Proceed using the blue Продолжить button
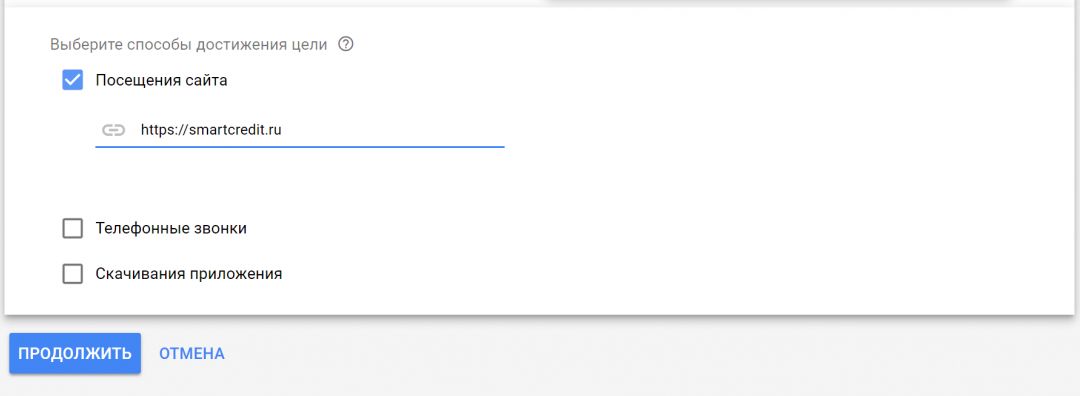1080x396 pixels. (x=75, y=353)
